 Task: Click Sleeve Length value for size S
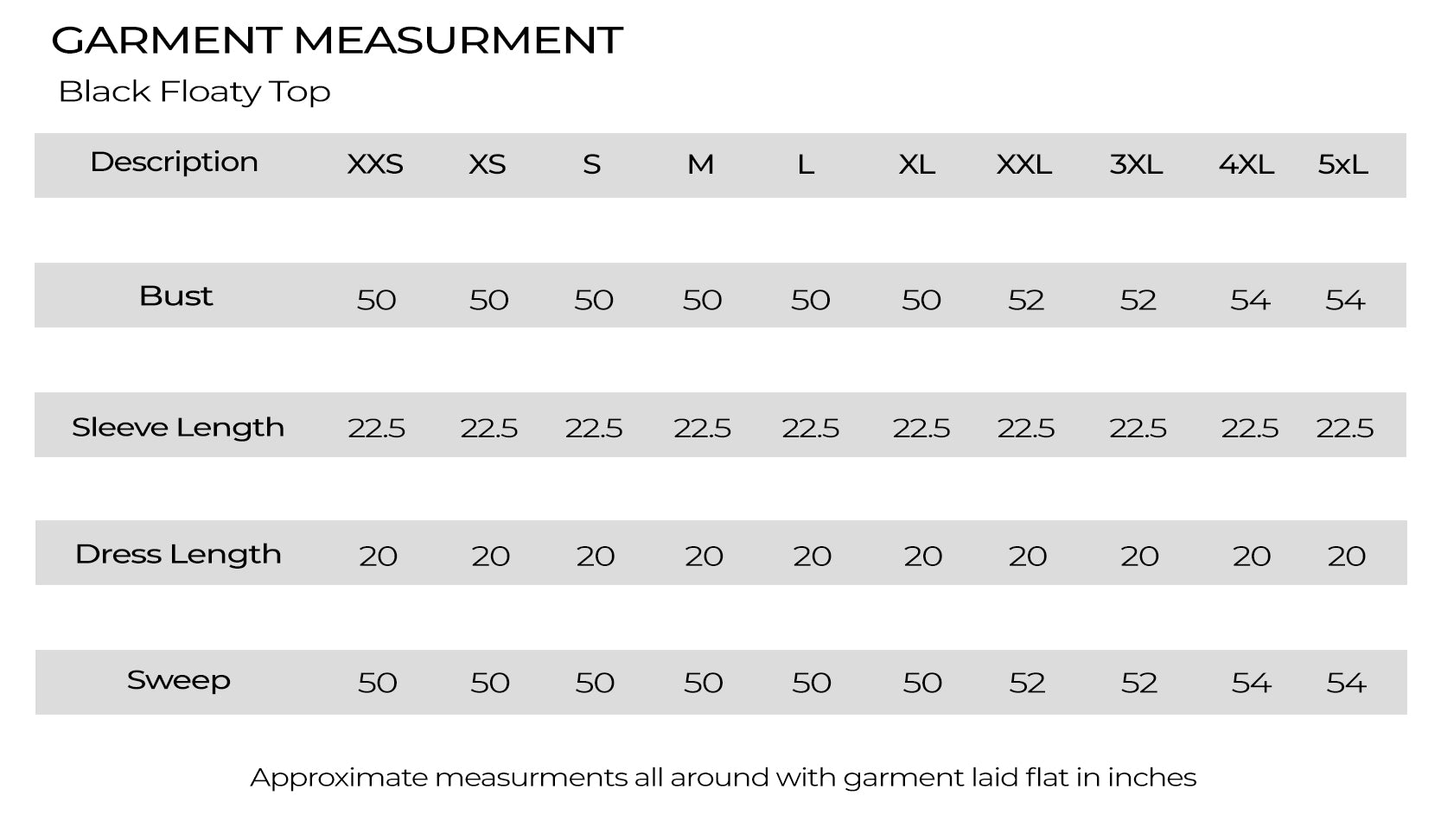click(x=594, y=428)
